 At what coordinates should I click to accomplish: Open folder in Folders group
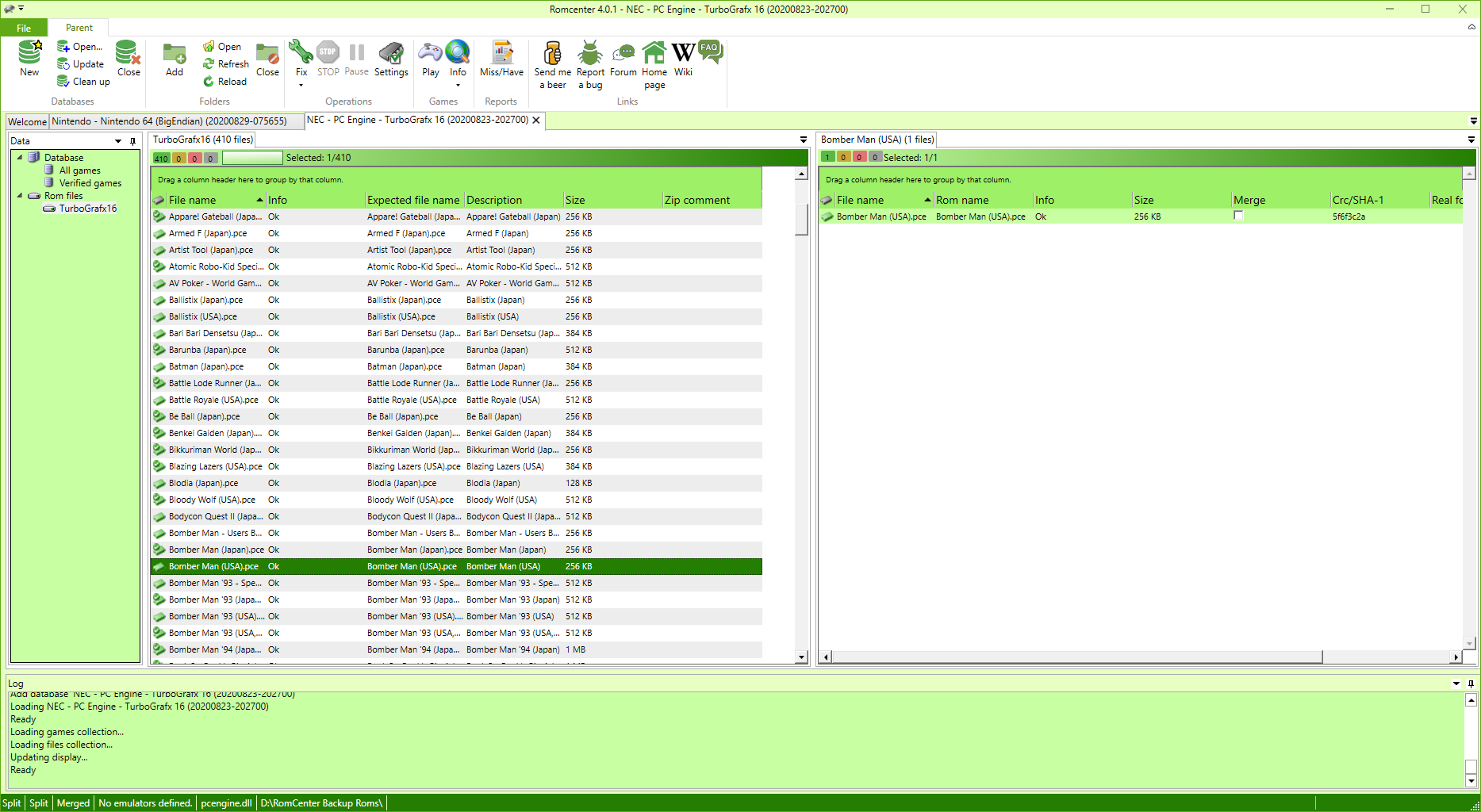[221, 47]
